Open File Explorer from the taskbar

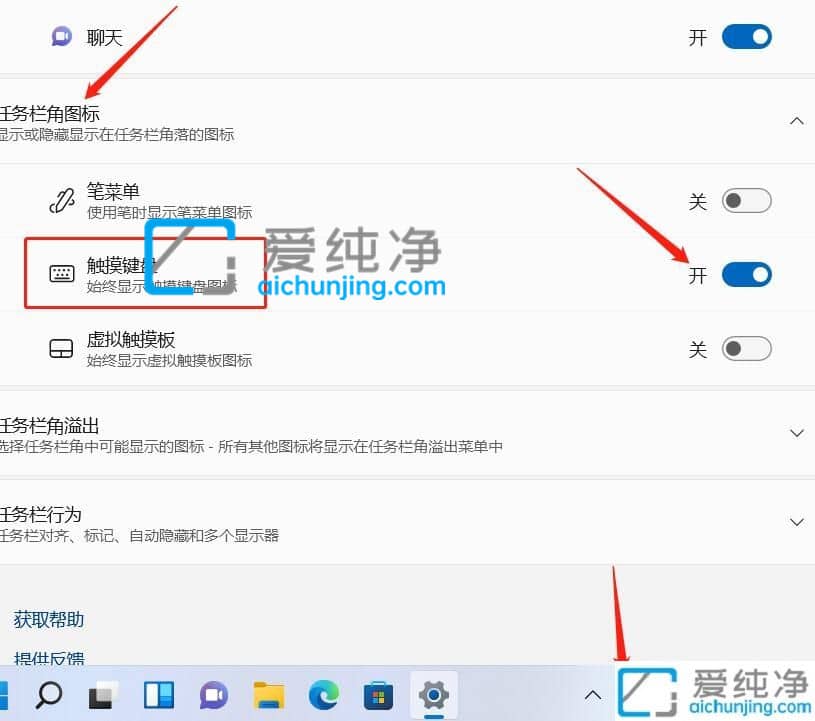click(x=269, y=694)
